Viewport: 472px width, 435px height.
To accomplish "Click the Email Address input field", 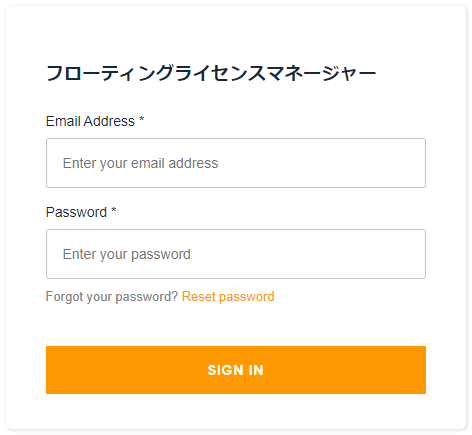I will [236, 163].
